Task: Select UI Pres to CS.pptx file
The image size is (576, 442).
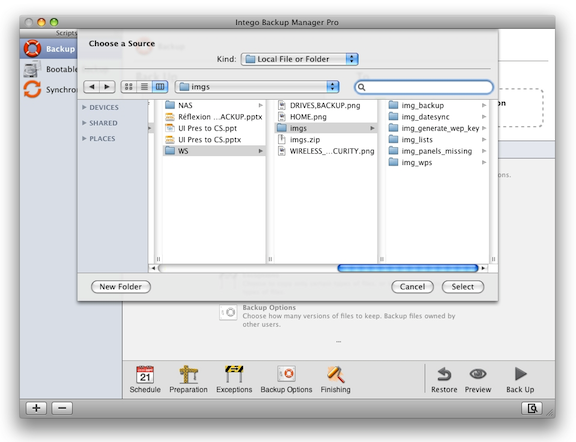Action: [x=214, y=140]
